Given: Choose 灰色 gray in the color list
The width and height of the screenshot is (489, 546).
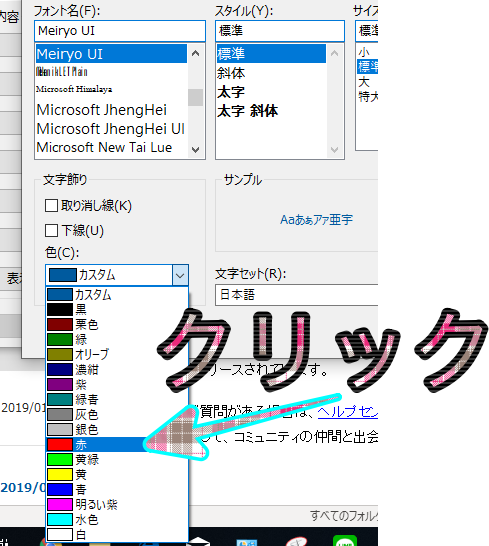Looking at the screenshot, I should [x=117, y=414].
